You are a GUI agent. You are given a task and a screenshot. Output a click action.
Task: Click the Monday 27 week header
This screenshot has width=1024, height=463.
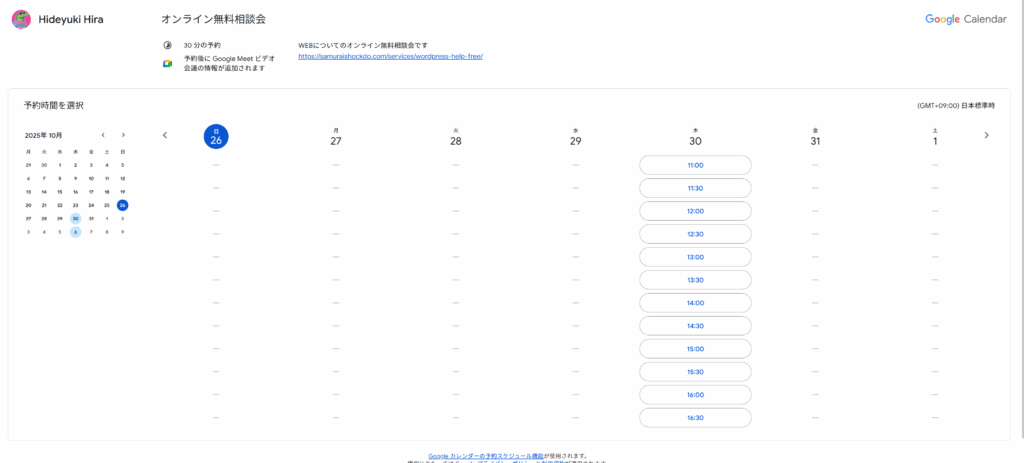tap(336, 137)
